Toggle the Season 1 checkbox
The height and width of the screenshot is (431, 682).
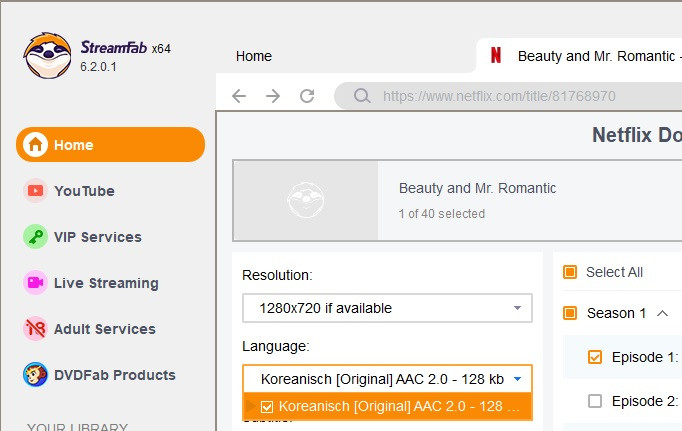[570, 313]
